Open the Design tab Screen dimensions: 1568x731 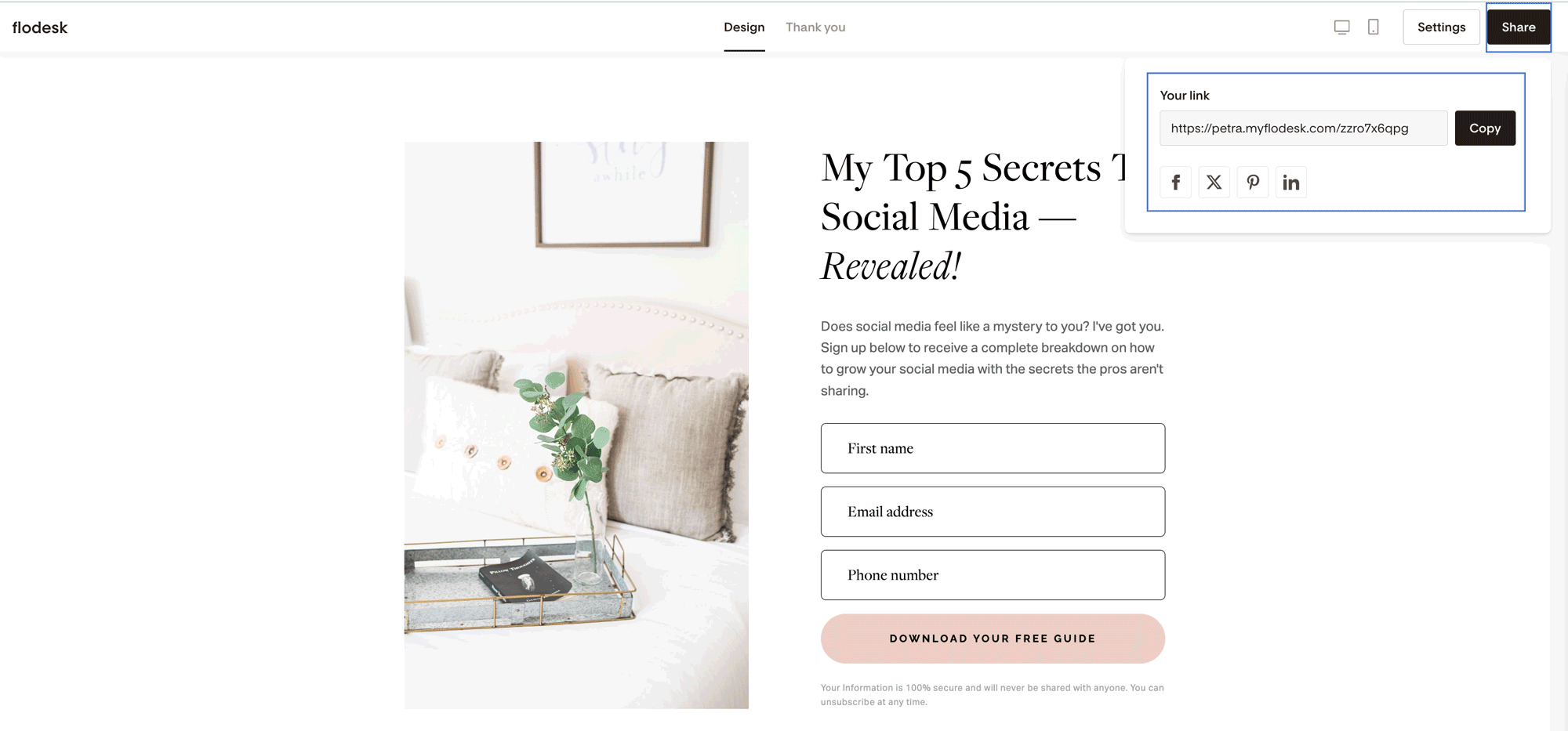744,27
